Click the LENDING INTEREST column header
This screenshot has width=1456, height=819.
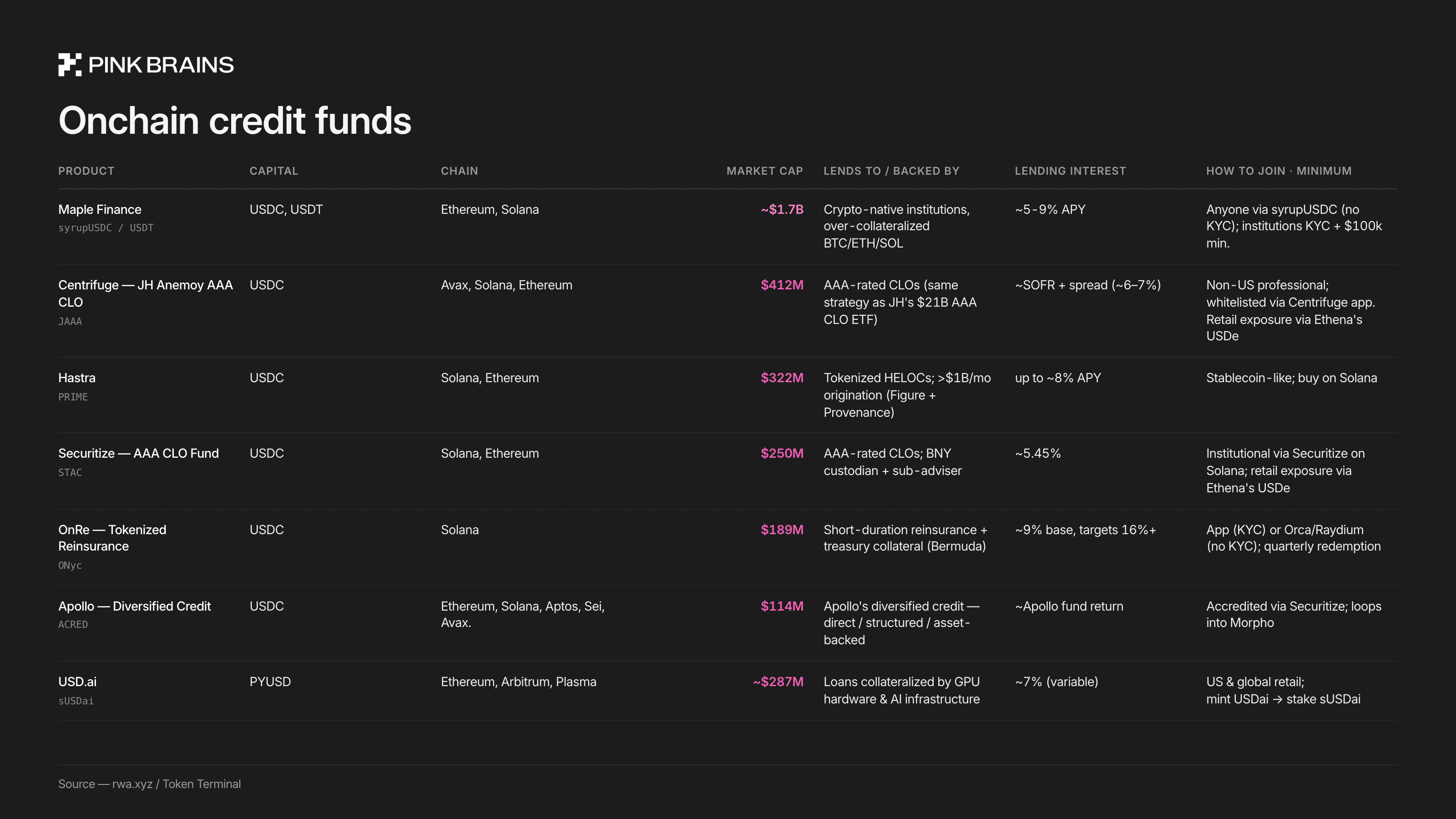1070,171
